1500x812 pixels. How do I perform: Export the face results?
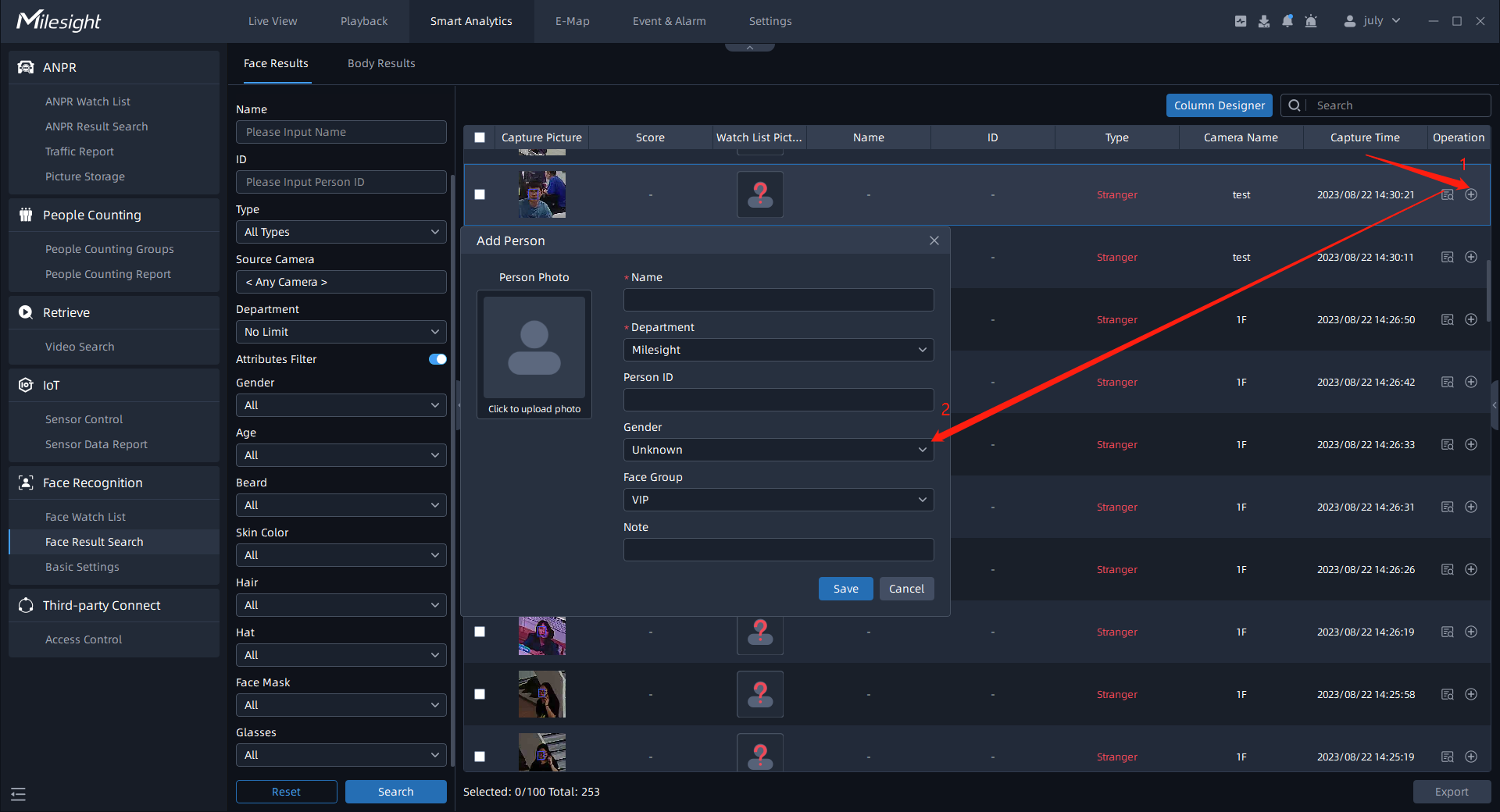[1452, 792]
